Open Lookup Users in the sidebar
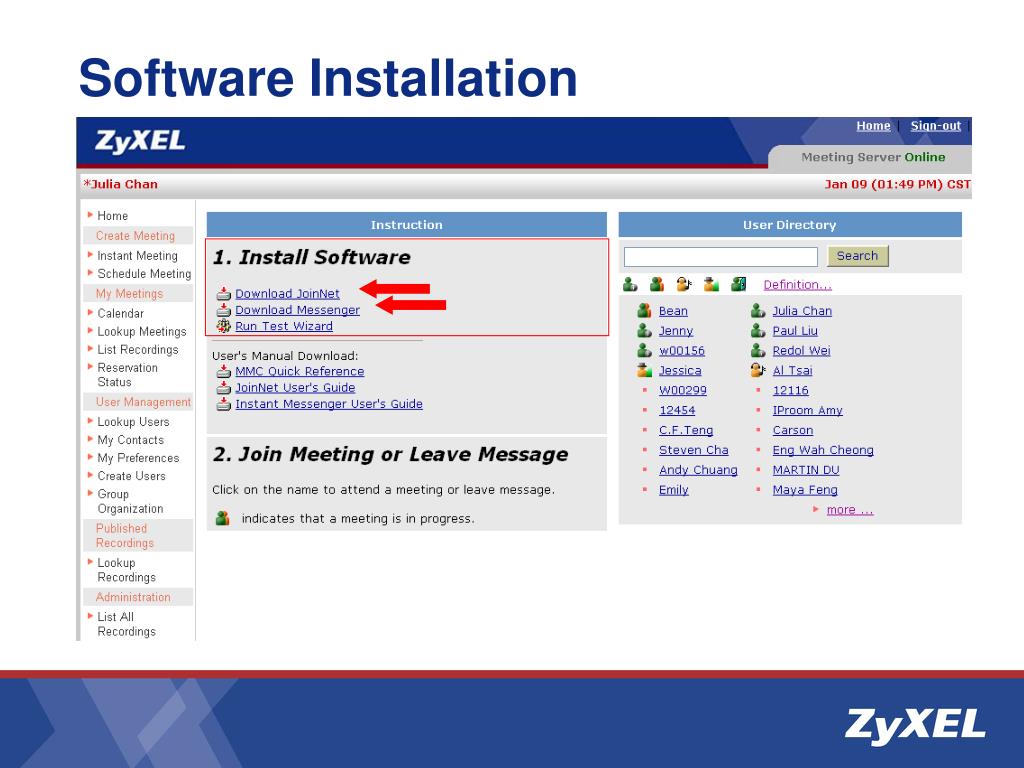 coord(133,422)
